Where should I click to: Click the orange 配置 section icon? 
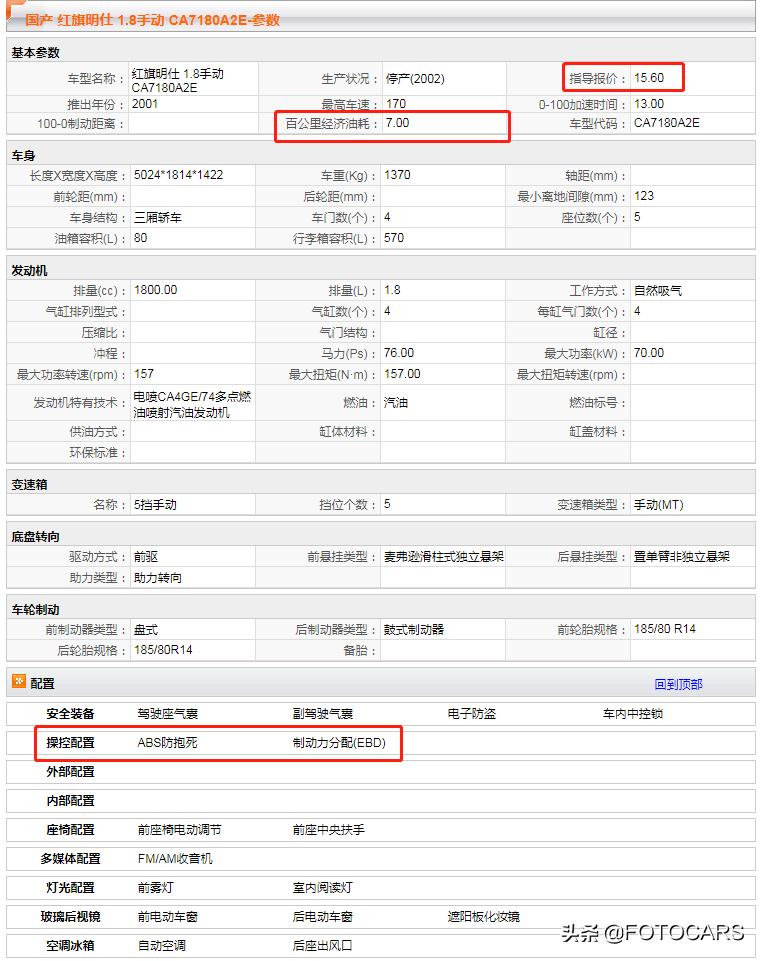pyautogui.click(x=19, y=681)
